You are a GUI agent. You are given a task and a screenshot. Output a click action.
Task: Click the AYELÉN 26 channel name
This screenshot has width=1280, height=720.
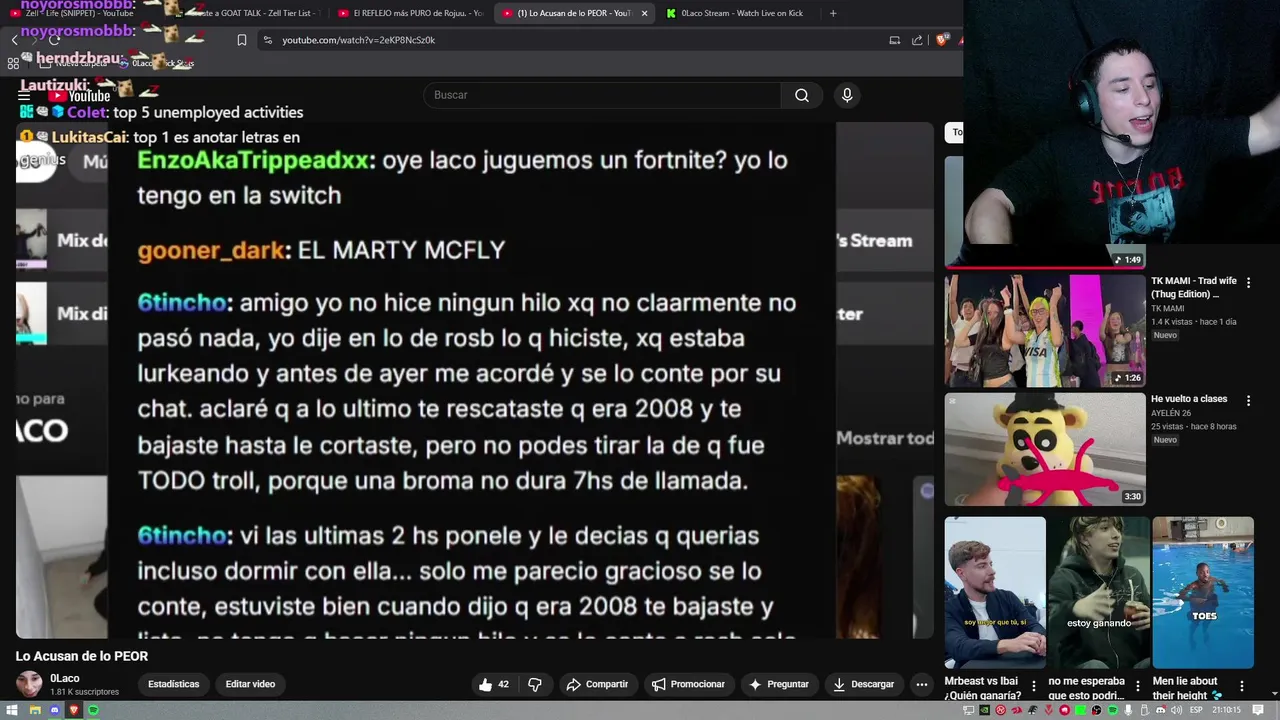1171,413
